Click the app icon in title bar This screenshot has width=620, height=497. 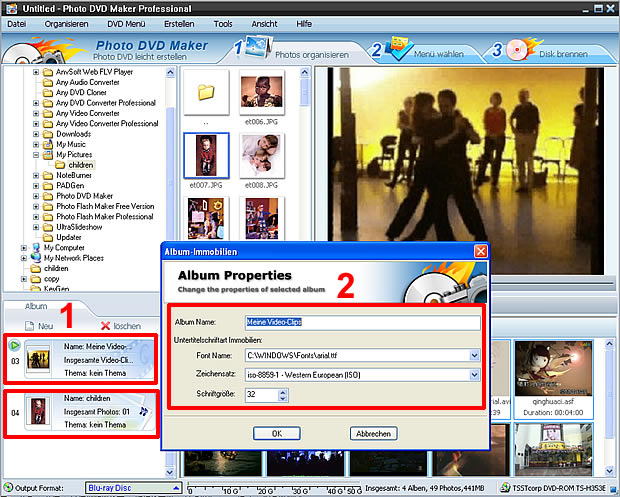(11, 8)
